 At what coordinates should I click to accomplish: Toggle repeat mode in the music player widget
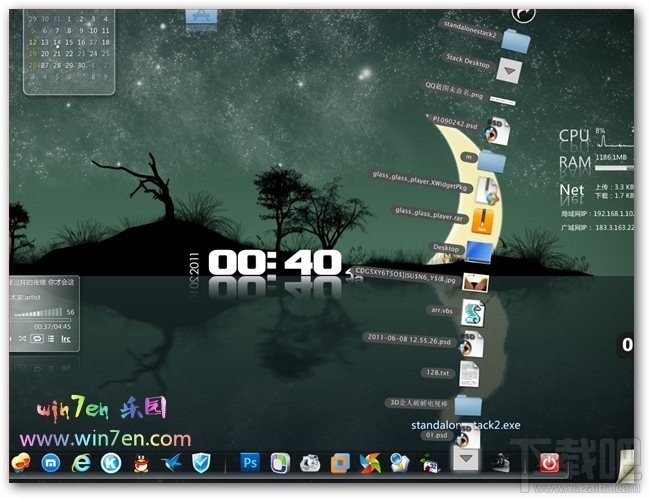point(37,339)
